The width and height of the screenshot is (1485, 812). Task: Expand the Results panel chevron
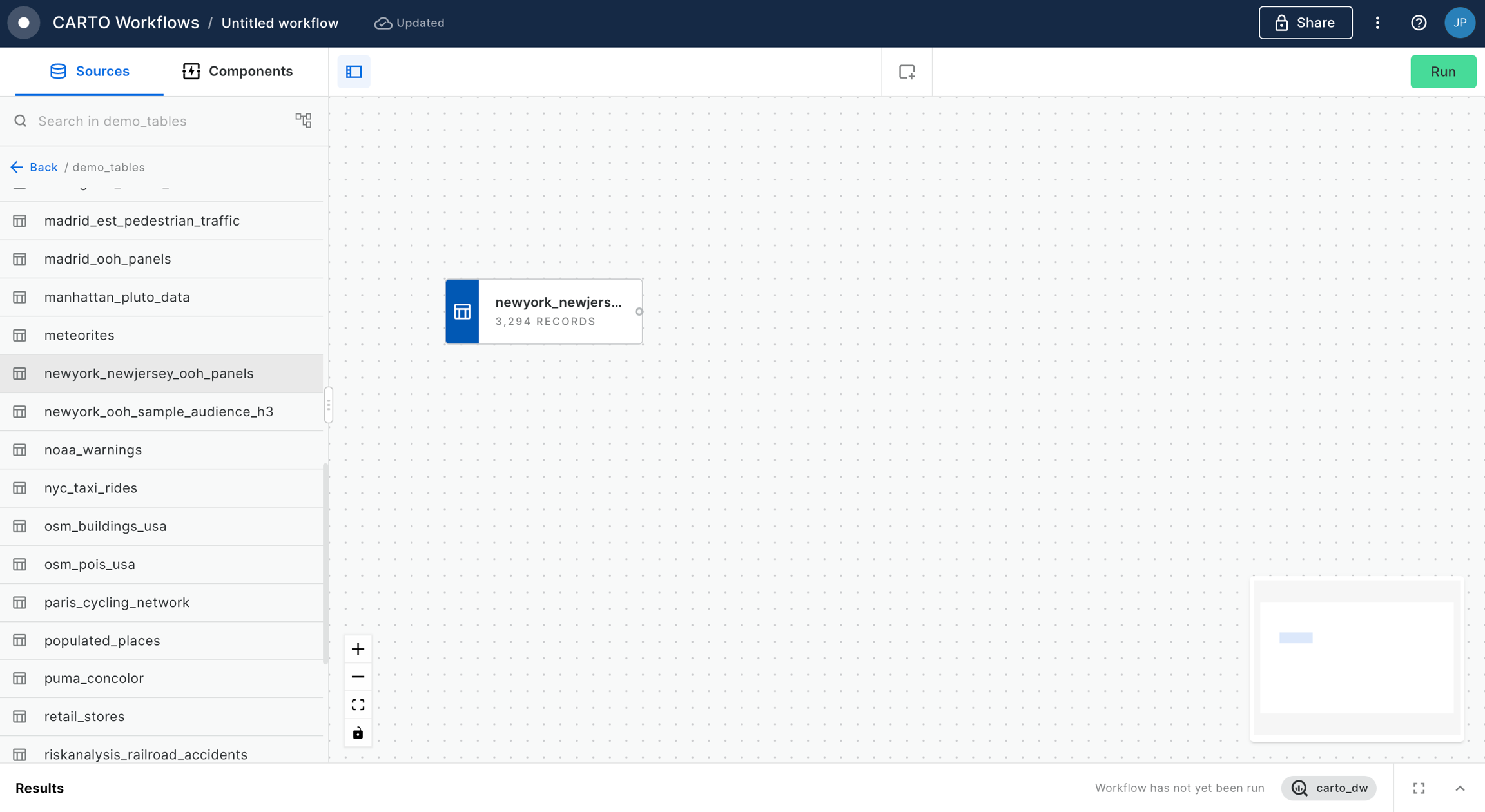coord(1460,788)
